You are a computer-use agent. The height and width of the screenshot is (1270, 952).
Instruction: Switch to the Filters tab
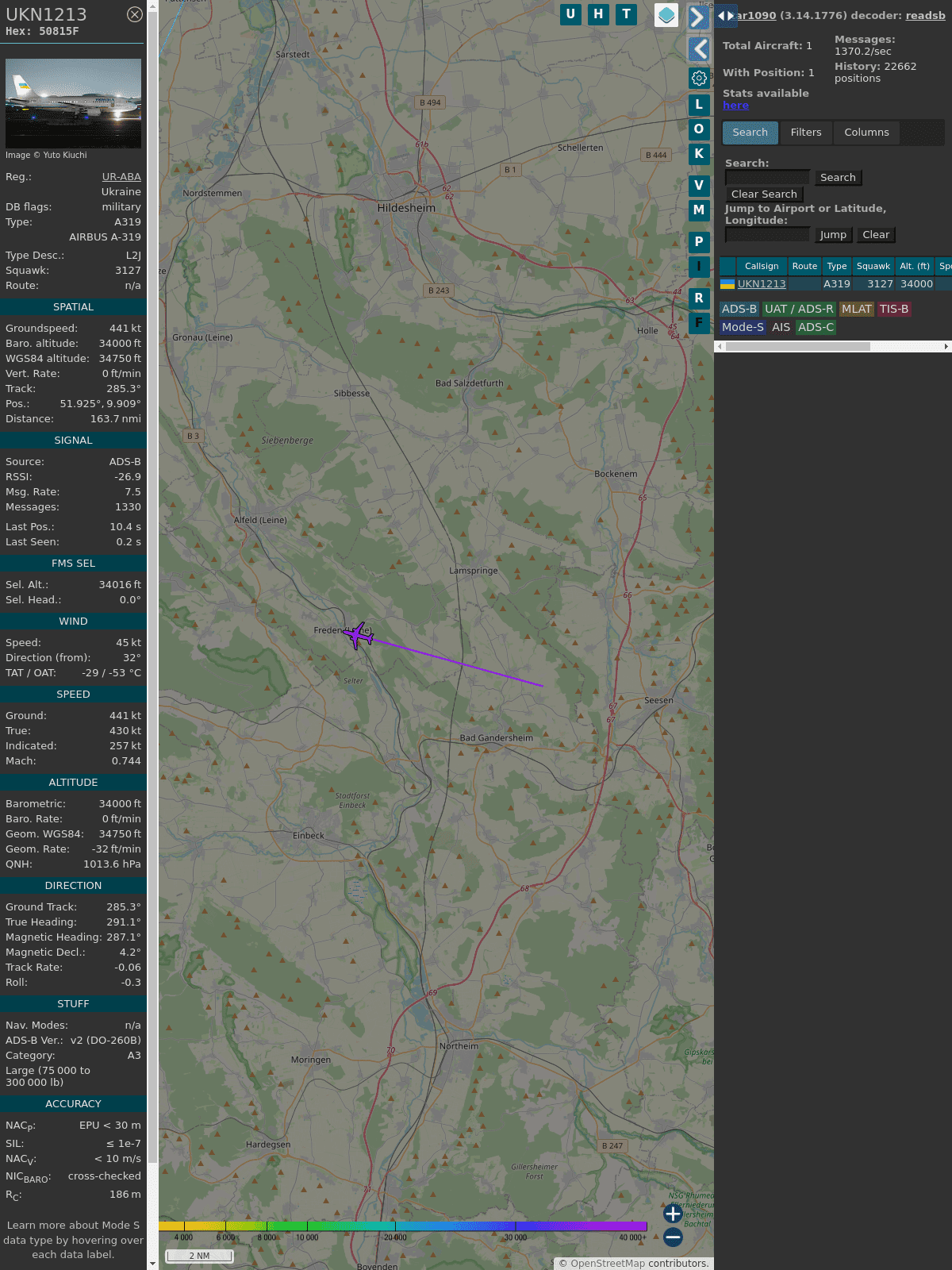[806, 133]
